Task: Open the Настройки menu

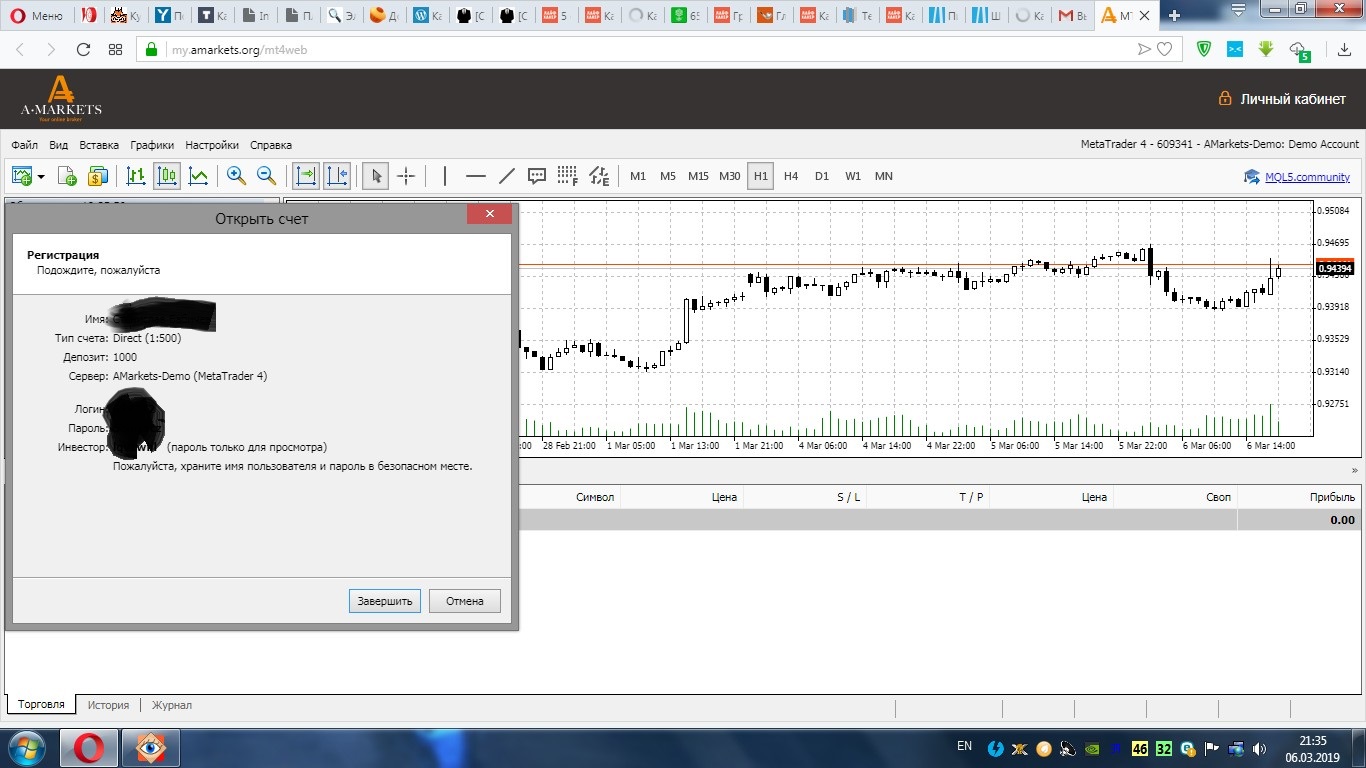Action: coord(212,144)
